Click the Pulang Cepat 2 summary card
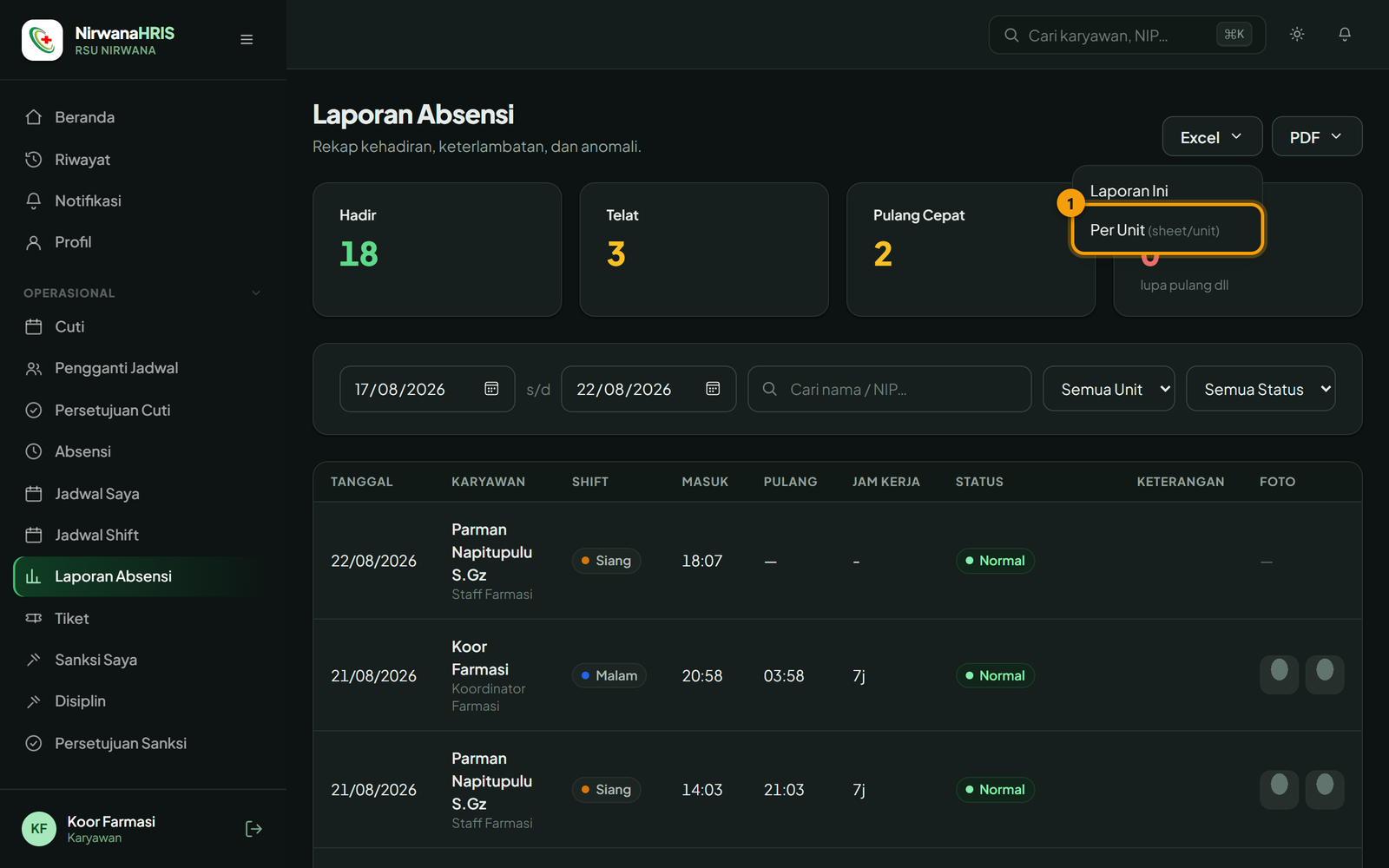 (971, 250)
